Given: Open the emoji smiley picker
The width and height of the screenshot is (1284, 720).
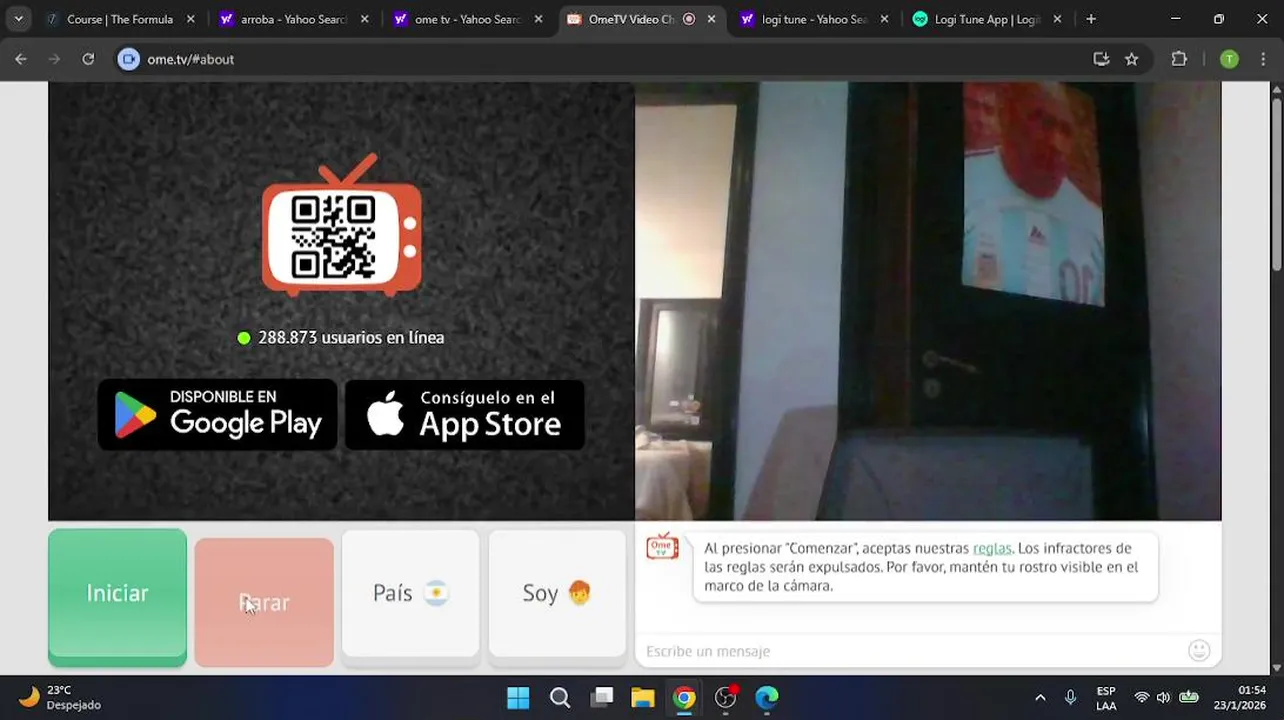Looking at the screenshot, I should coord(1199,651).
